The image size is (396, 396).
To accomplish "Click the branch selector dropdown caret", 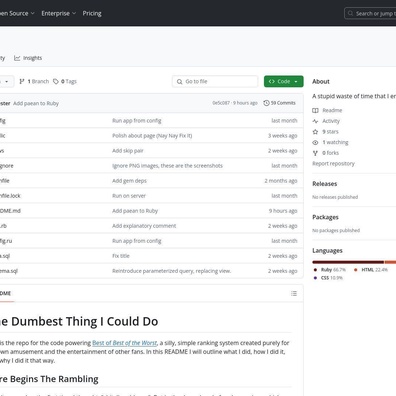I will [6, 82].
